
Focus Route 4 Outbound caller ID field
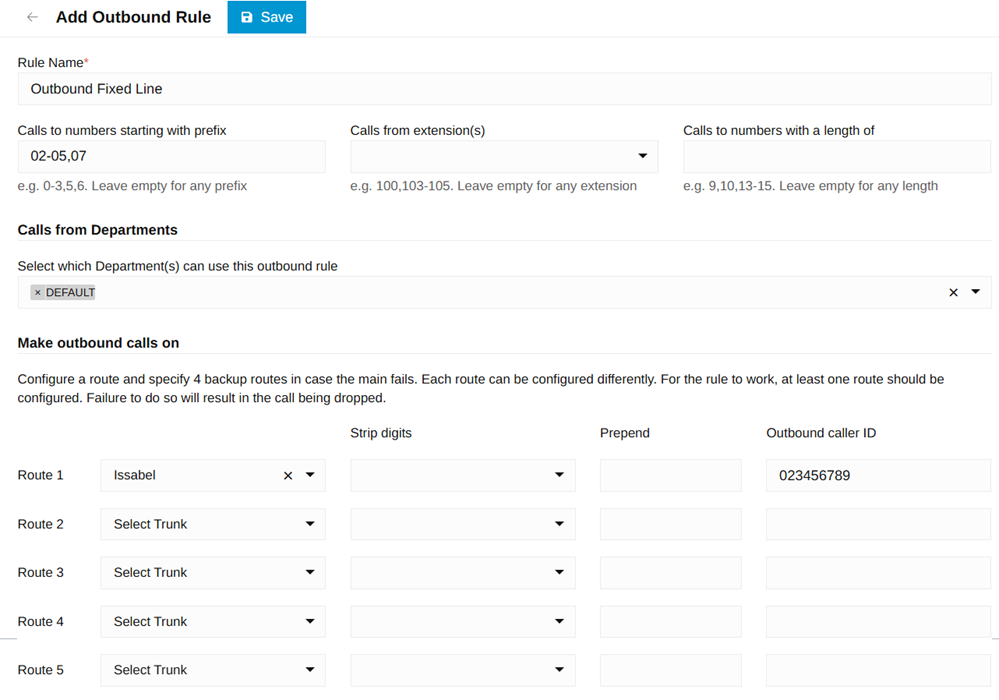pyautogui.click(x=879, y=622)
